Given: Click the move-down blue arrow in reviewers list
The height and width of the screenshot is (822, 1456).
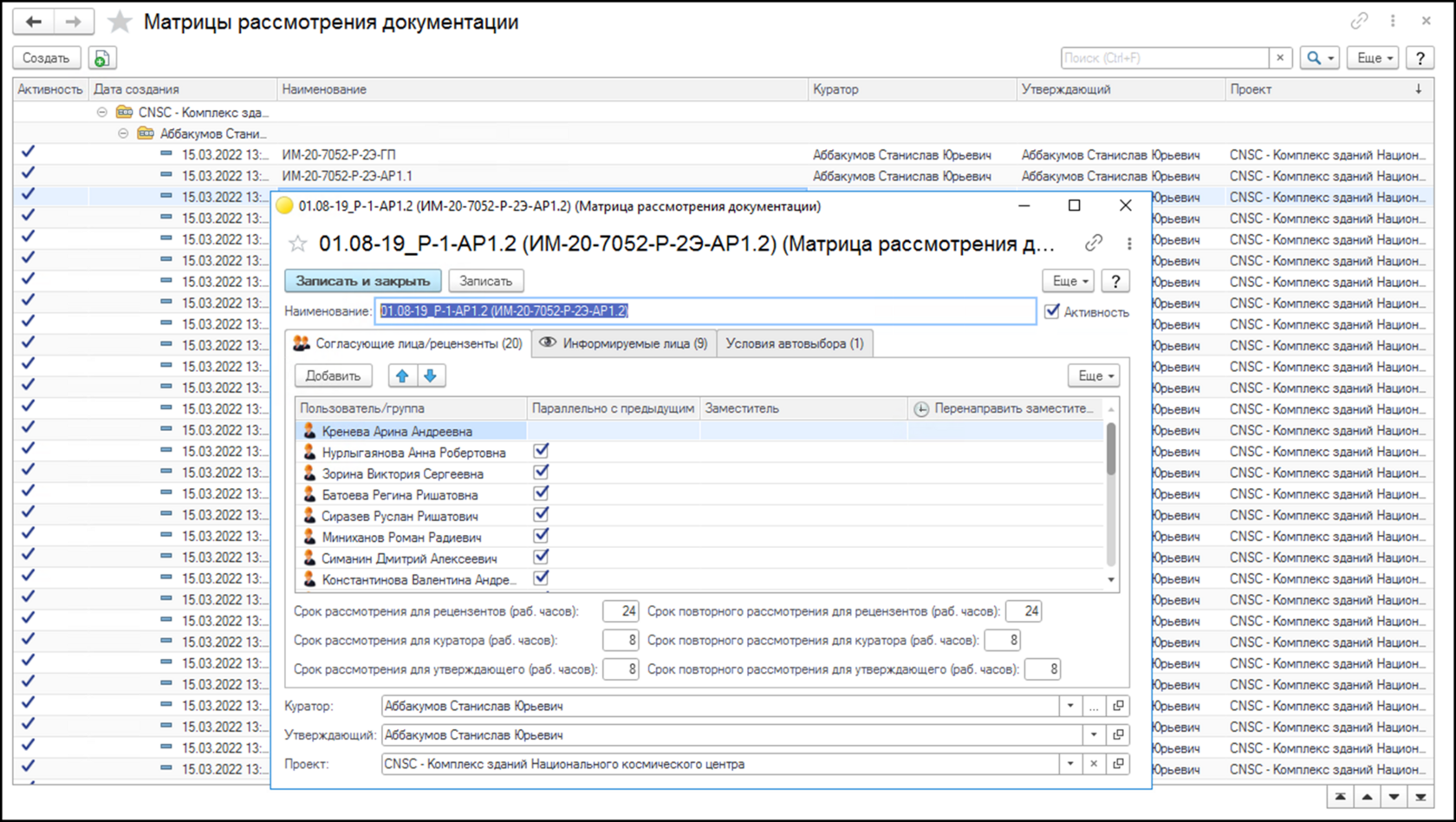Looking at the screenshot, I should click(x=430, y=375).
